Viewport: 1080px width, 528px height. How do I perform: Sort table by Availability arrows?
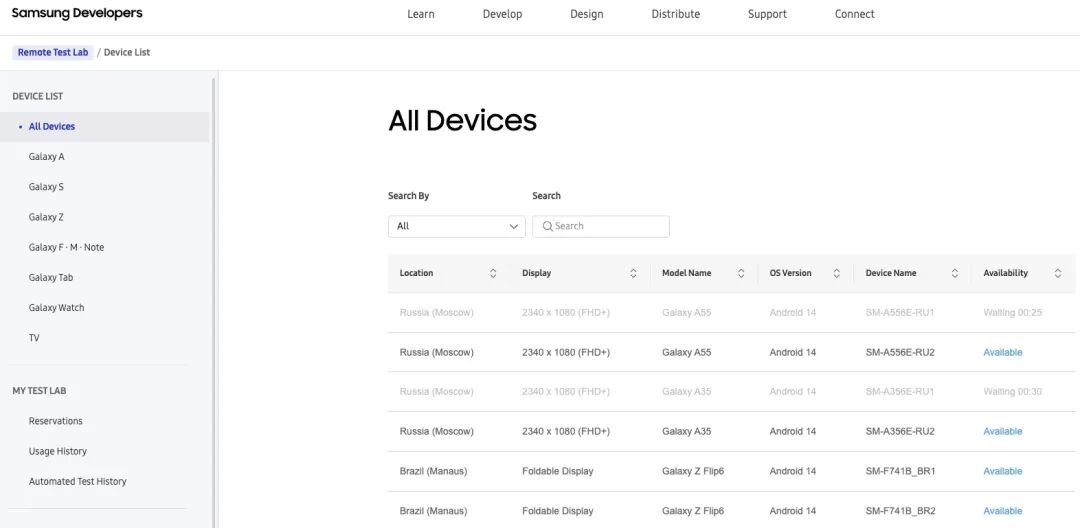coord(1057,273)
